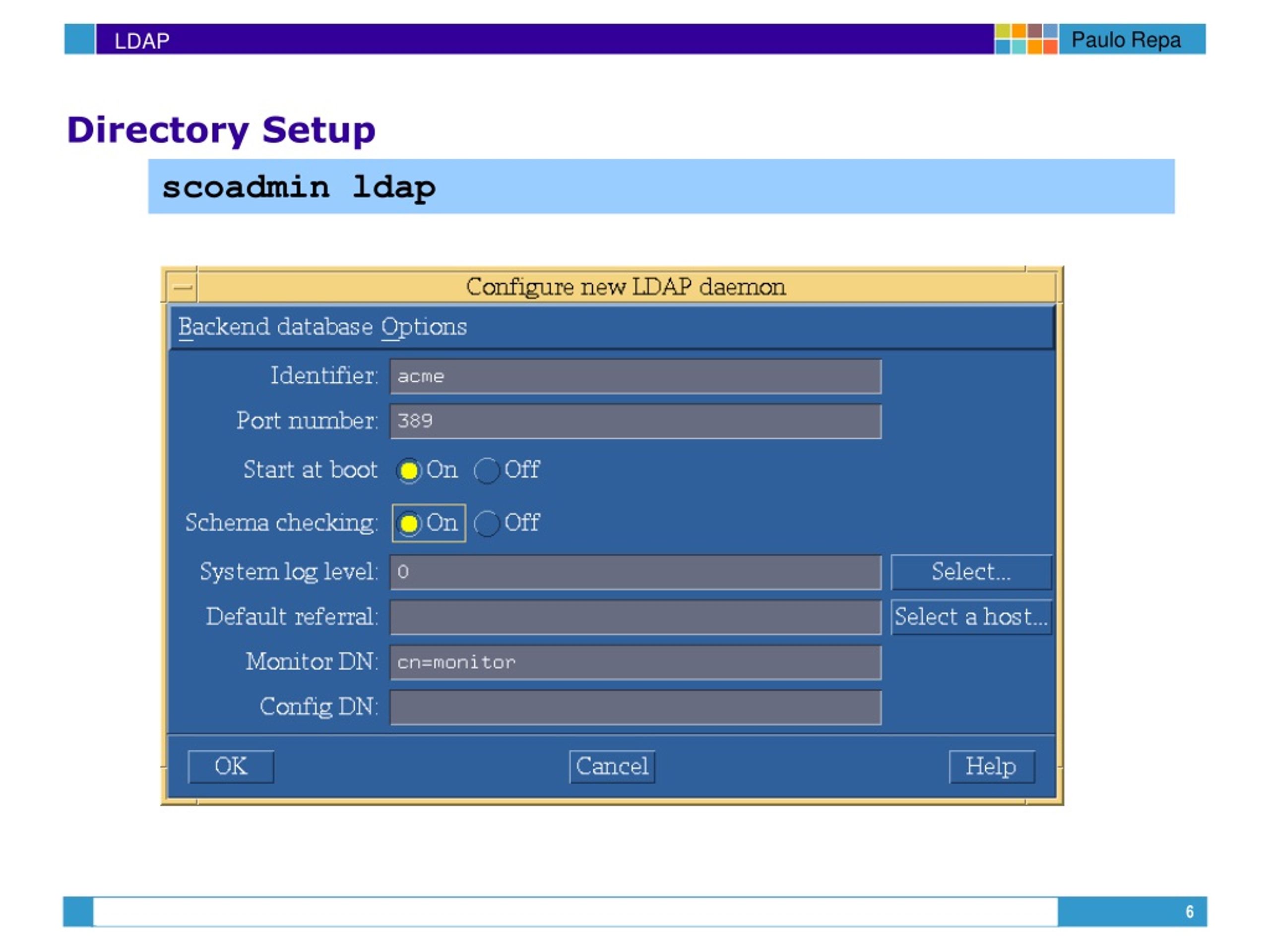Dismiss dialog with Cancel button

point(612,767)
